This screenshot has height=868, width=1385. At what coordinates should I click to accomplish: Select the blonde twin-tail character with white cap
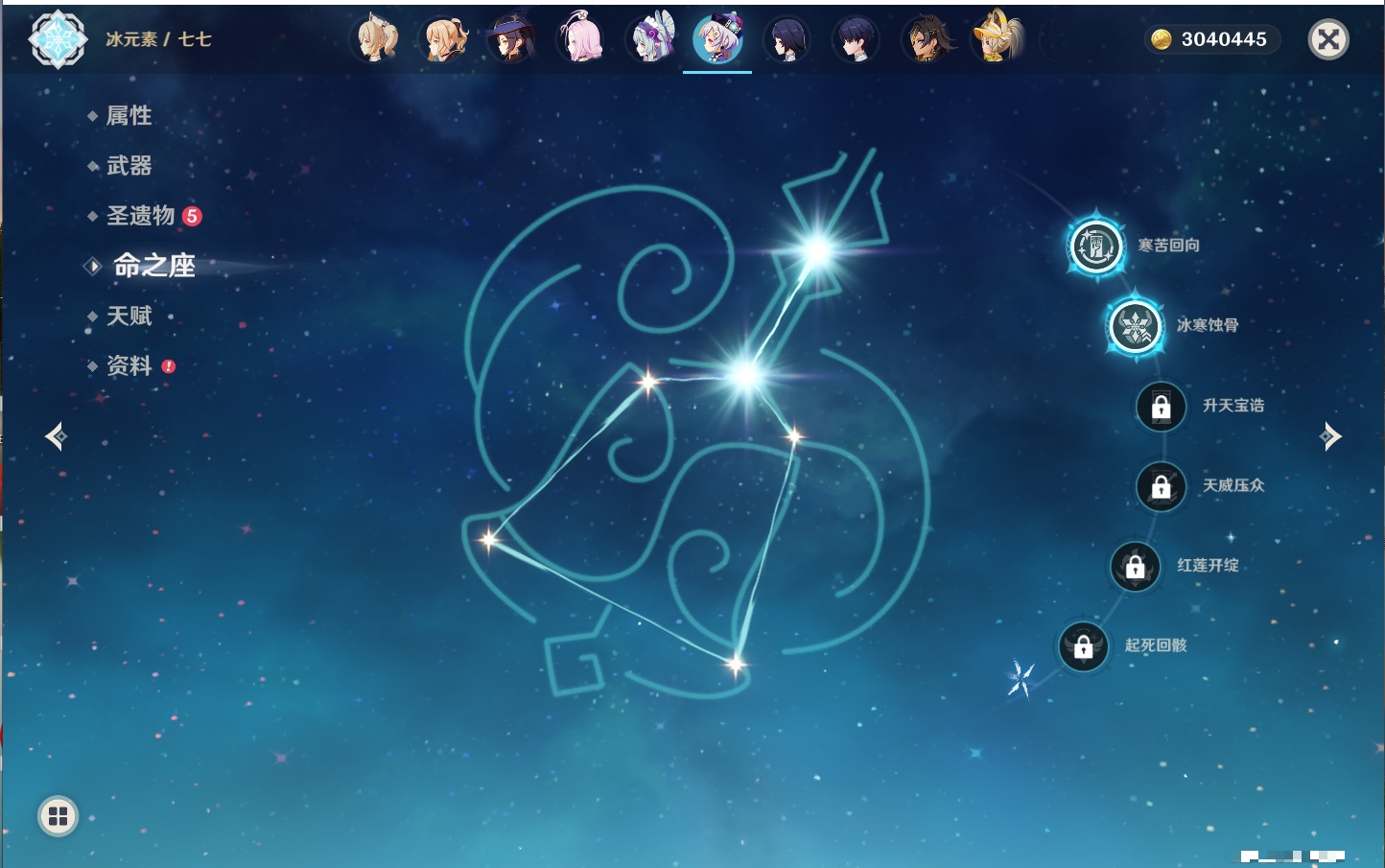coord(376,39)
